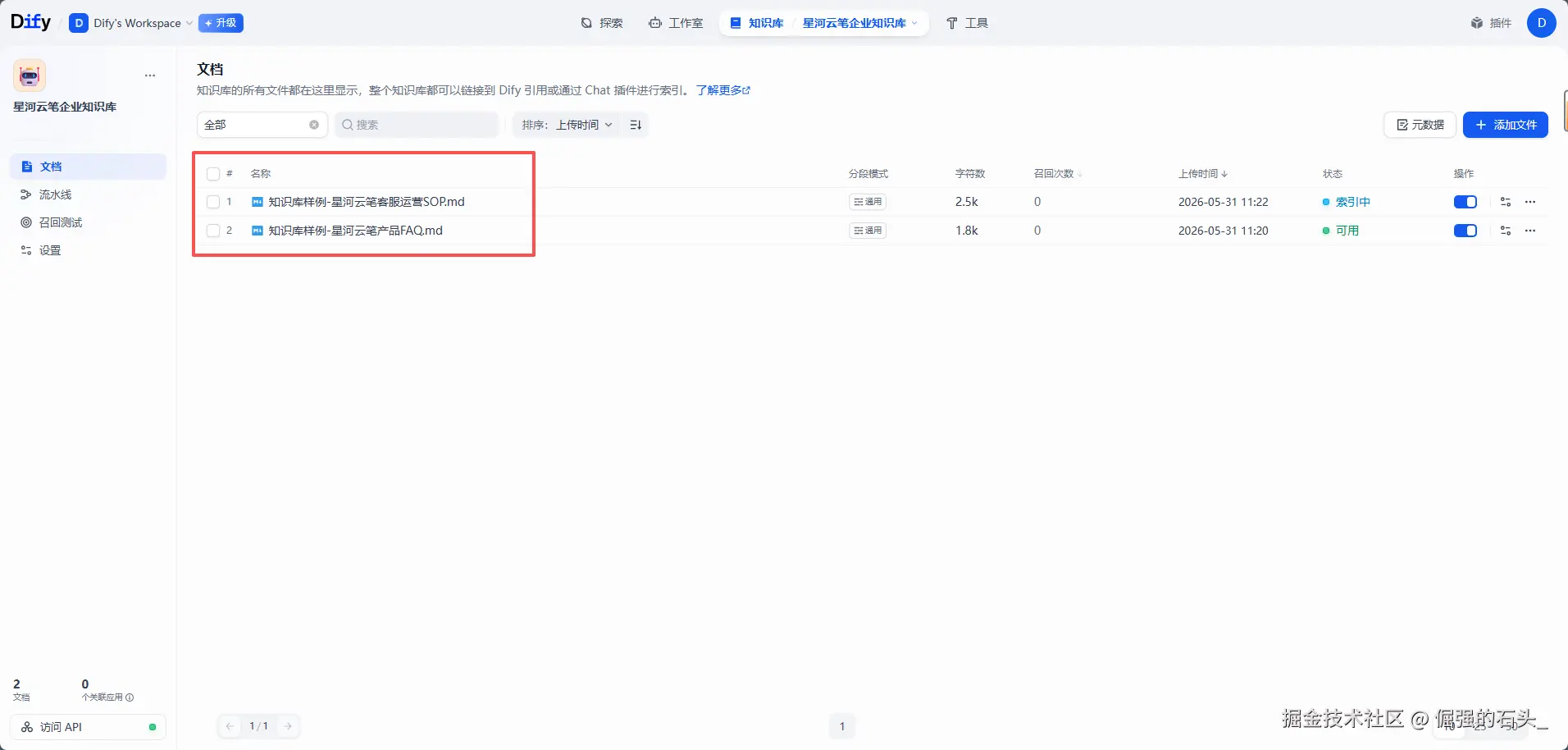
Task: Open the 召回测试 sidebar section
Action: pos(89,222)
